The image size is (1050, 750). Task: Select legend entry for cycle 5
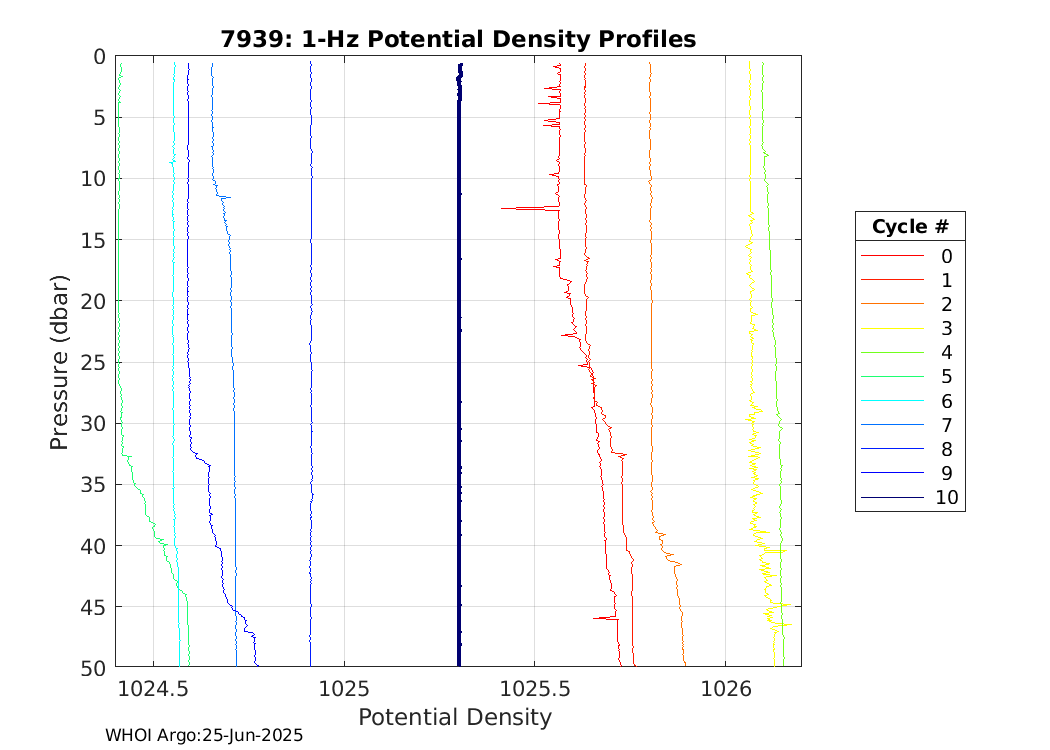[910, 376]
